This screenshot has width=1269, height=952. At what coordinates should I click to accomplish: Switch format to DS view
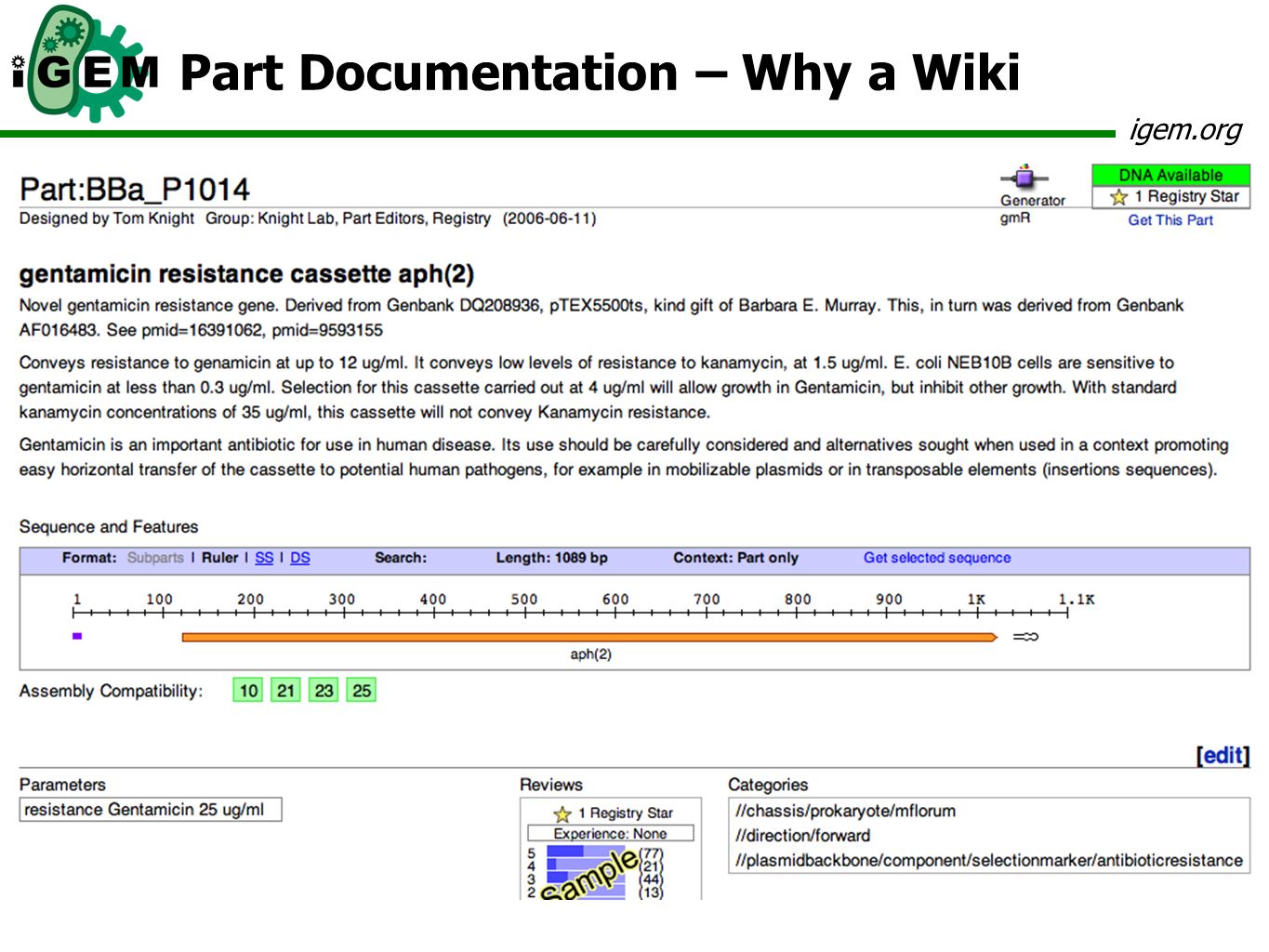click(300, 558)
